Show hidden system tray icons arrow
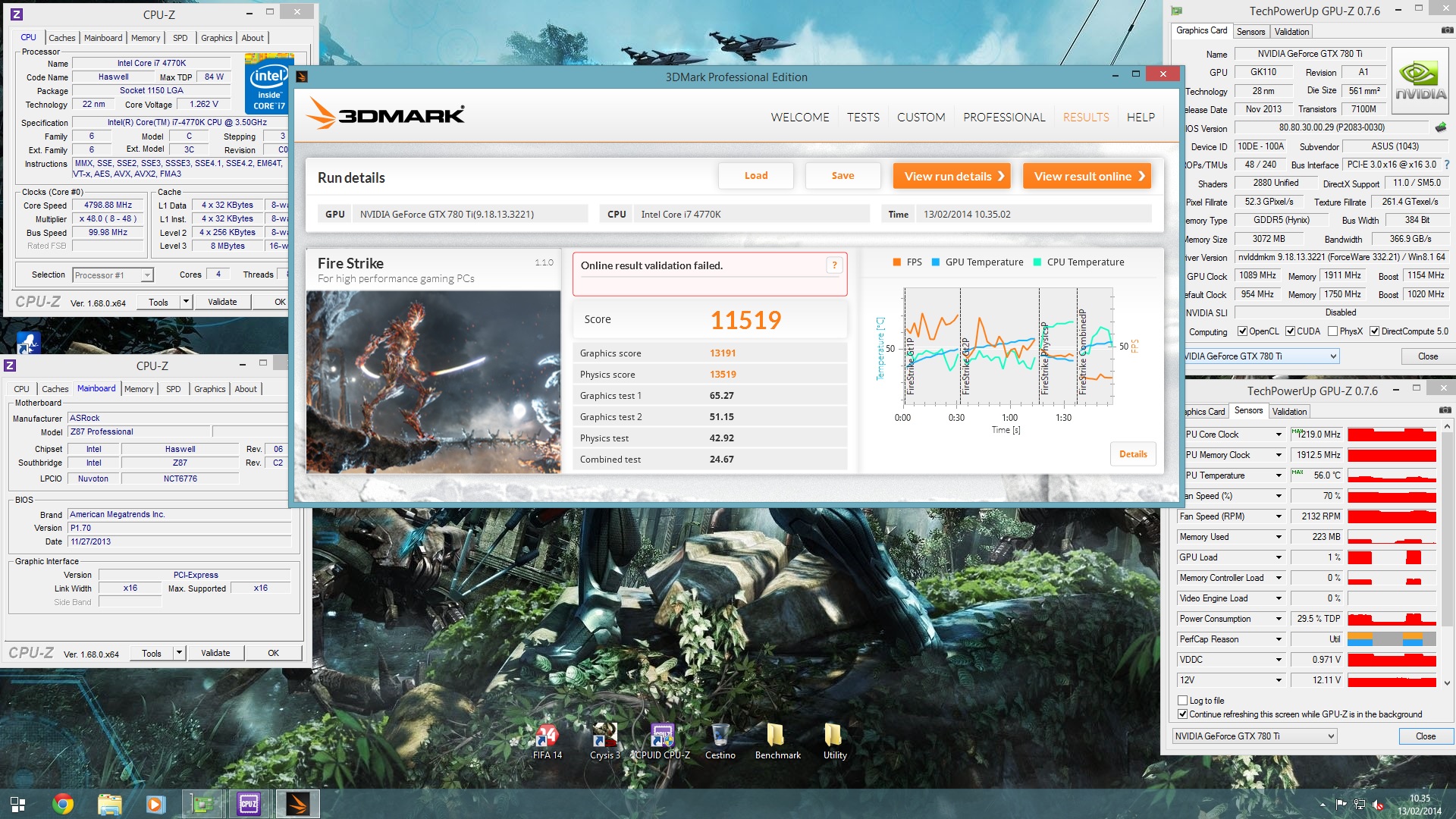The height and width of the screenshot is (819, 1456). (x=1323, y=805)
